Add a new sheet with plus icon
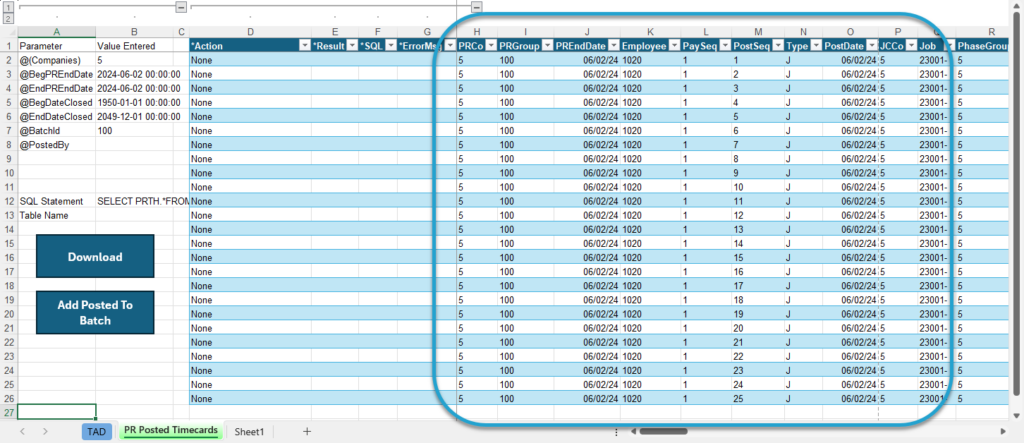 (307, 431)
